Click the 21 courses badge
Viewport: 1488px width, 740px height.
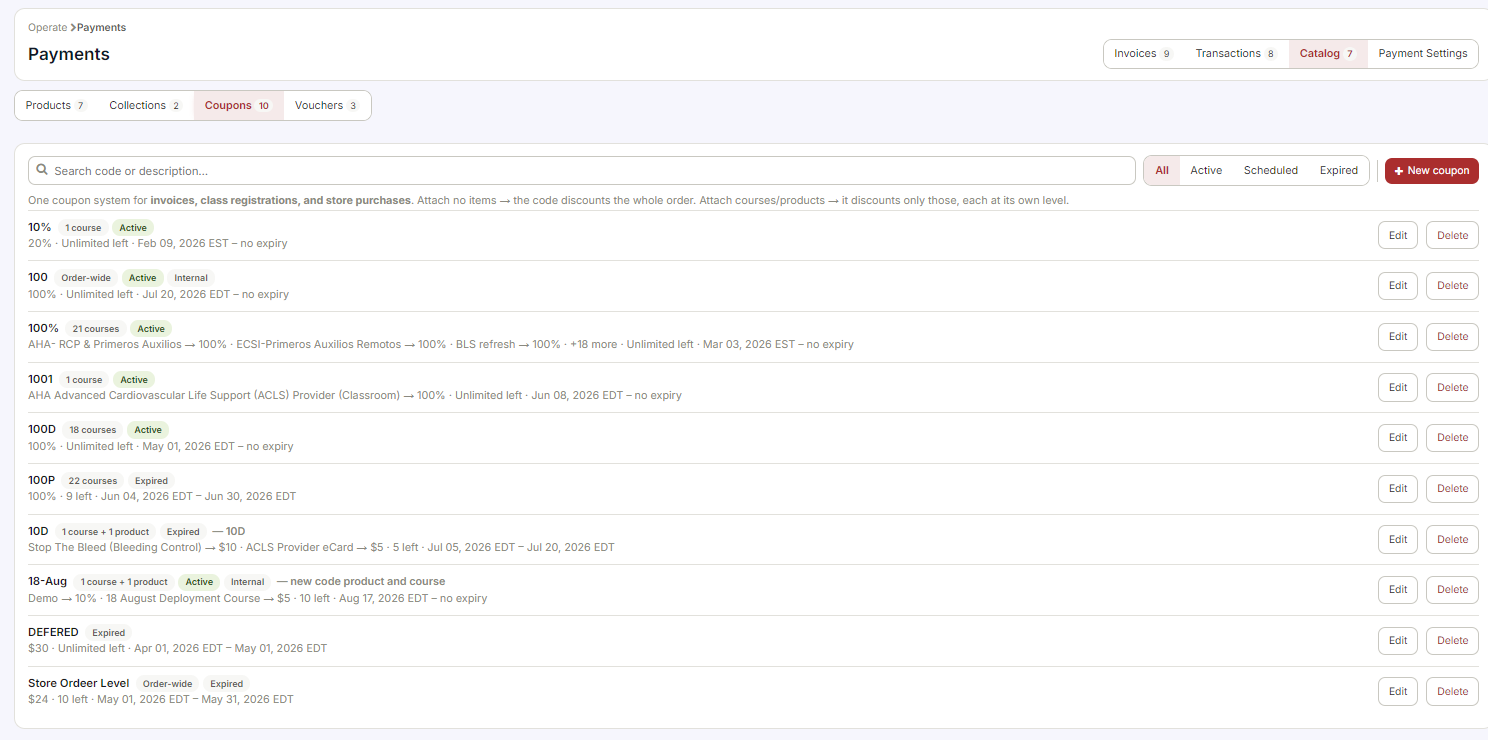95,329
